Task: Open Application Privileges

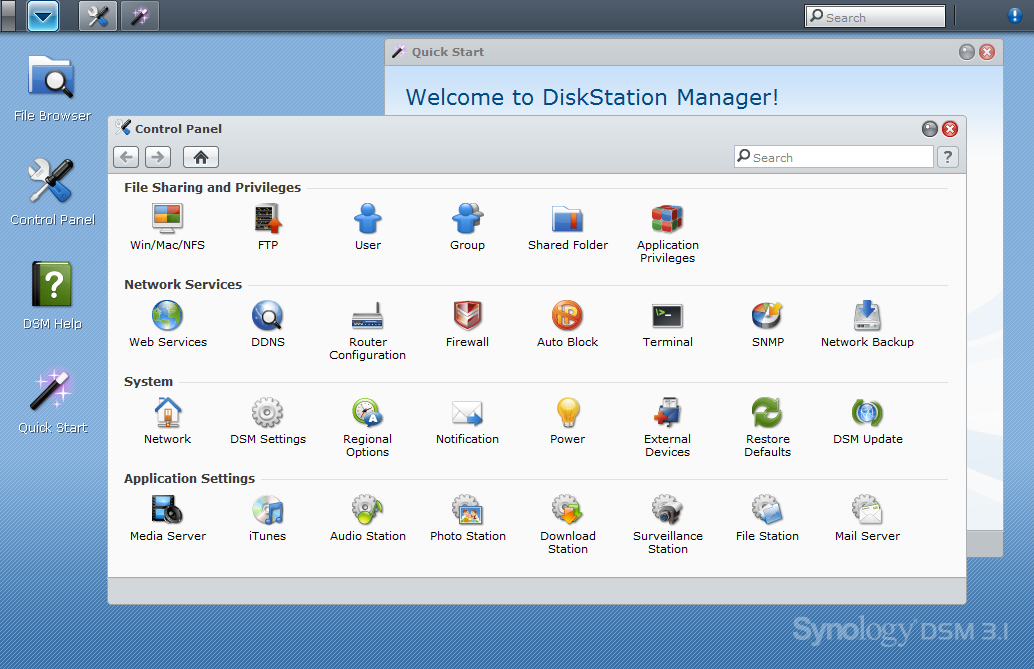Action: (x=667, y=234)
